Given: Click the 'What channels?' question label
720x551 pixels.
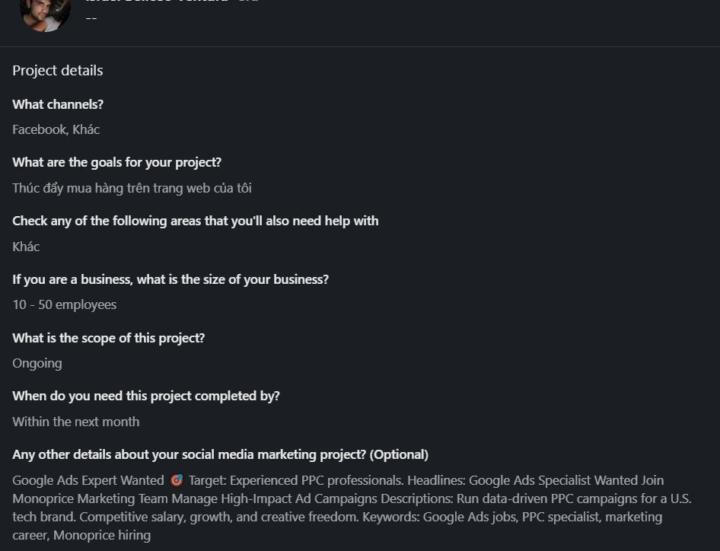Looking at the screenshot, I should pyautogui.click(x=58, y=104).
